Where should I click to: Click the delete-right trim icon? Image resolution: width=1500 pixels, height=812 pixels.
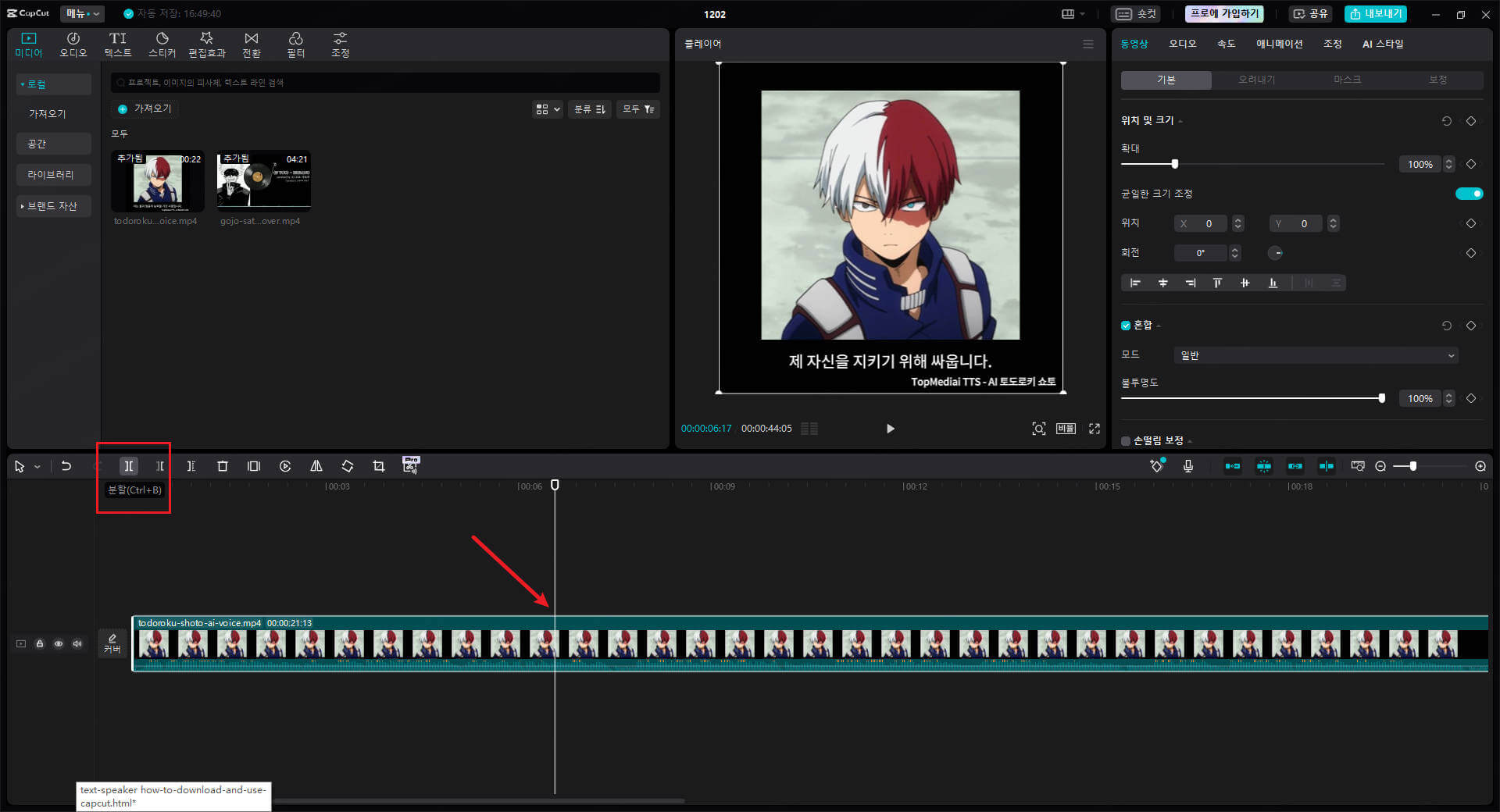[191, 466]
